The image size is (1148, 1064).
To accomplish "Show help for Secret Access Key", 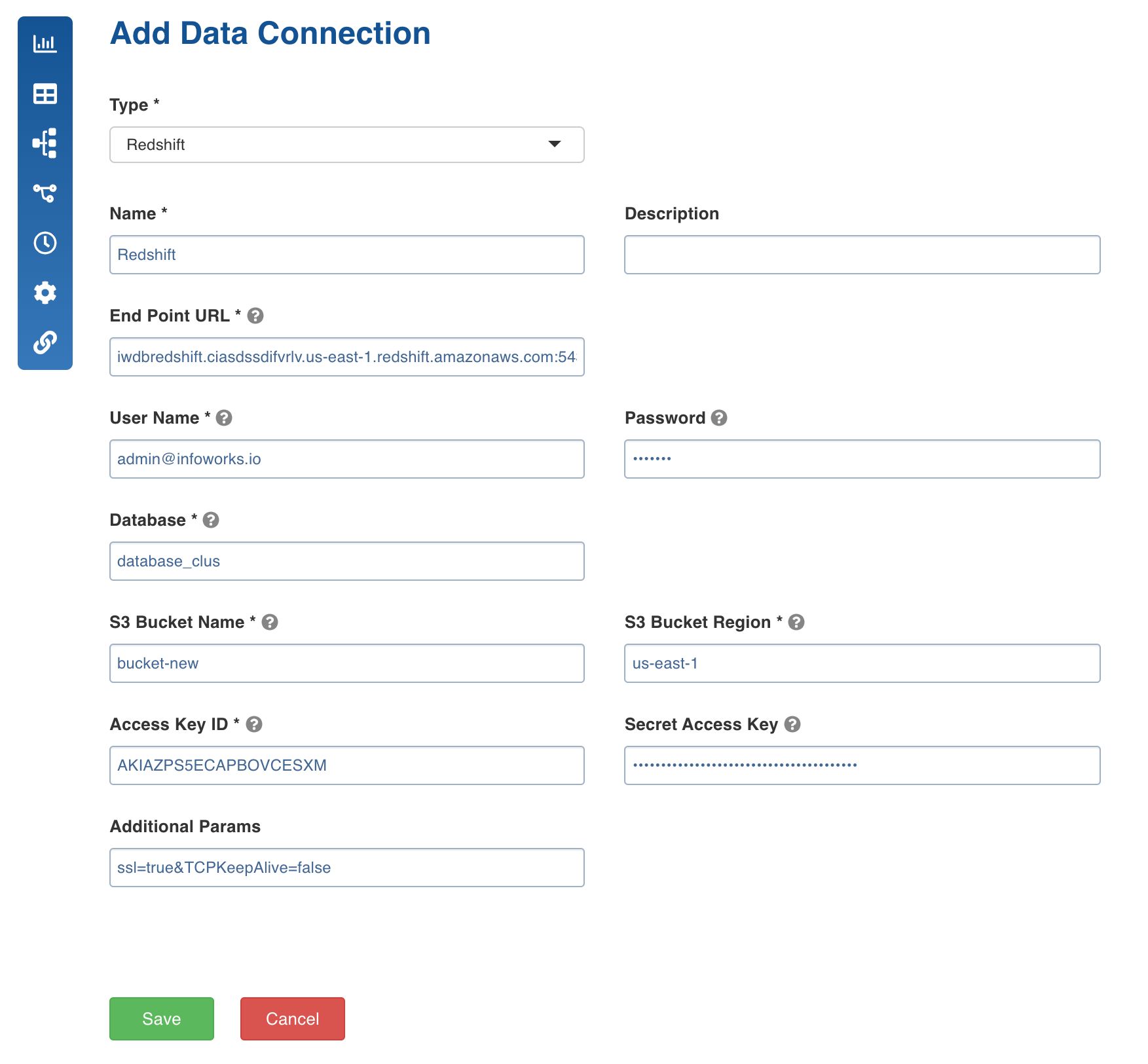I will click(x=792, y=724).
